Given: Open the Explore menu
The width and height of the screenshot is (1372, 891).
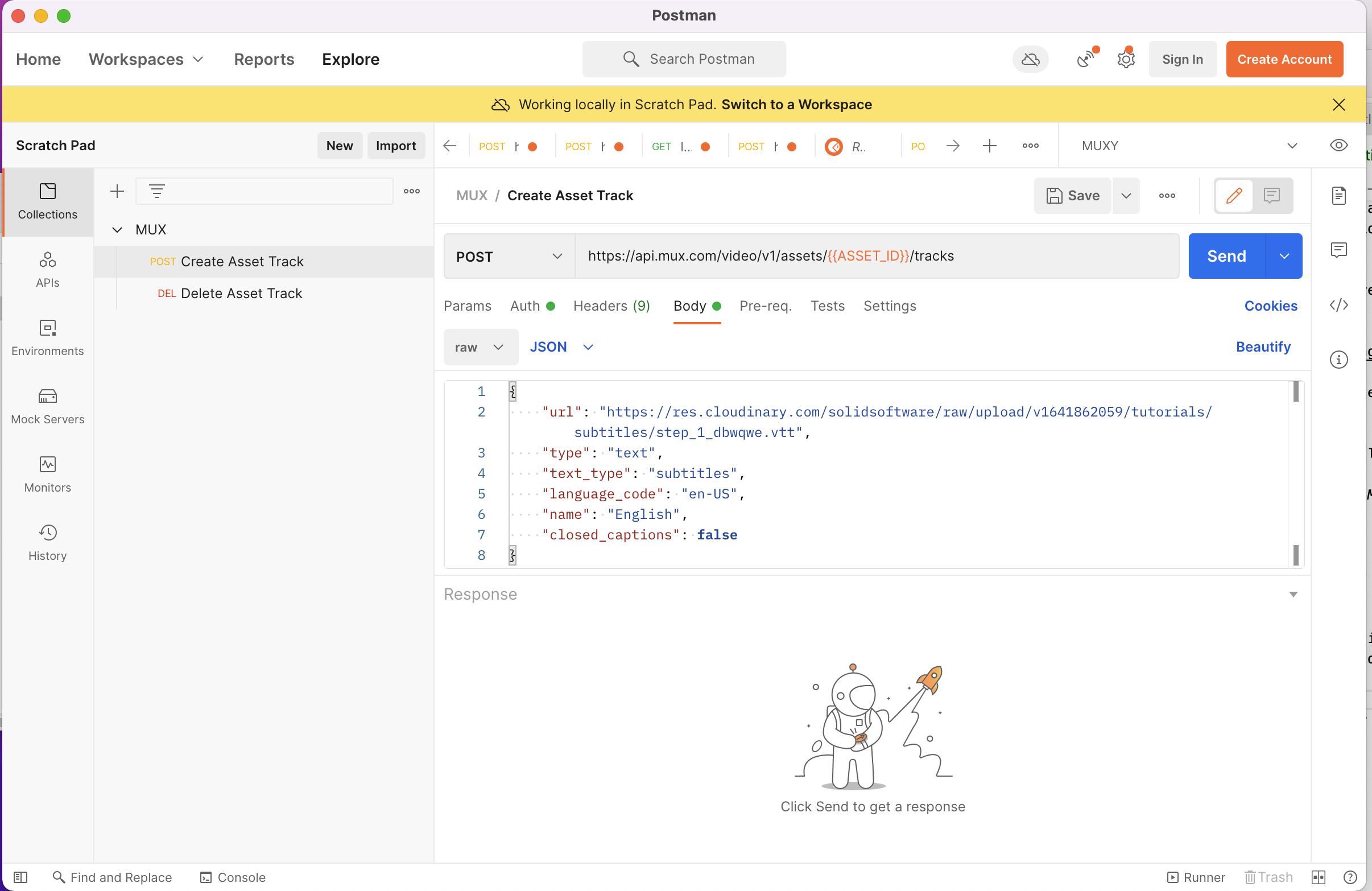Looking at the screenshot, I should click(350, 59).
